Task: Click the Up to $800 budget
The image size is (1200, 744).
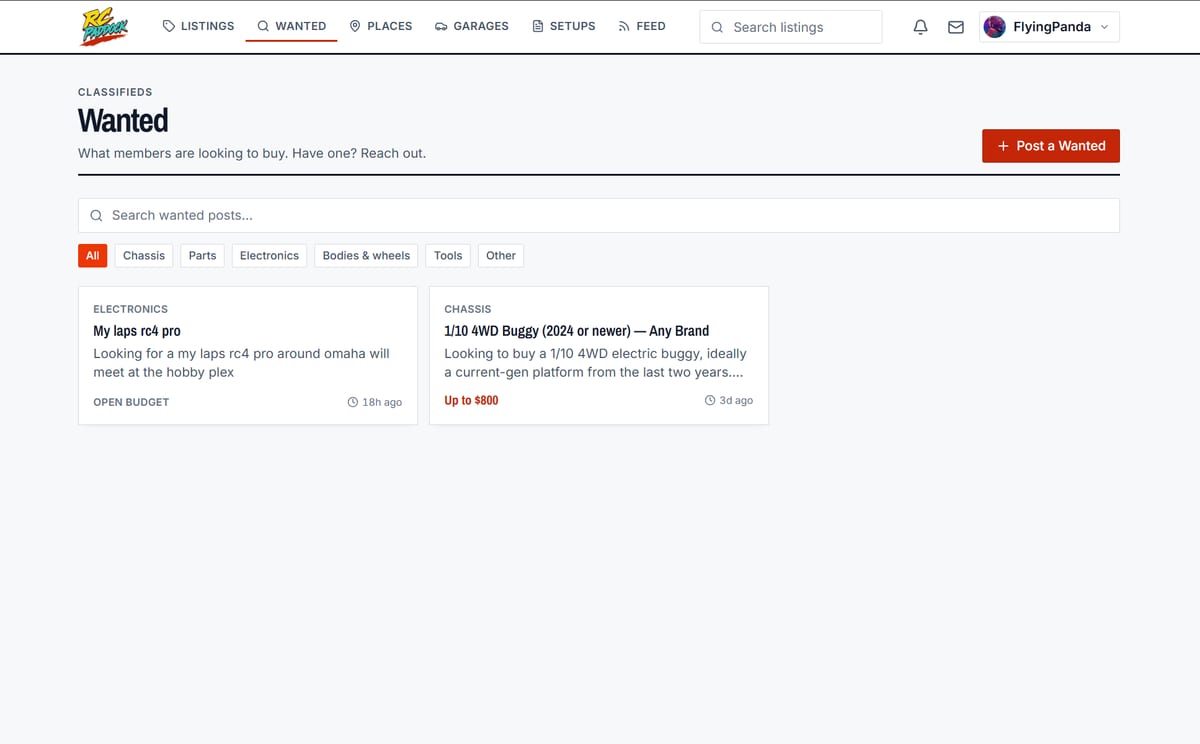Action: [x=471, y=400]
